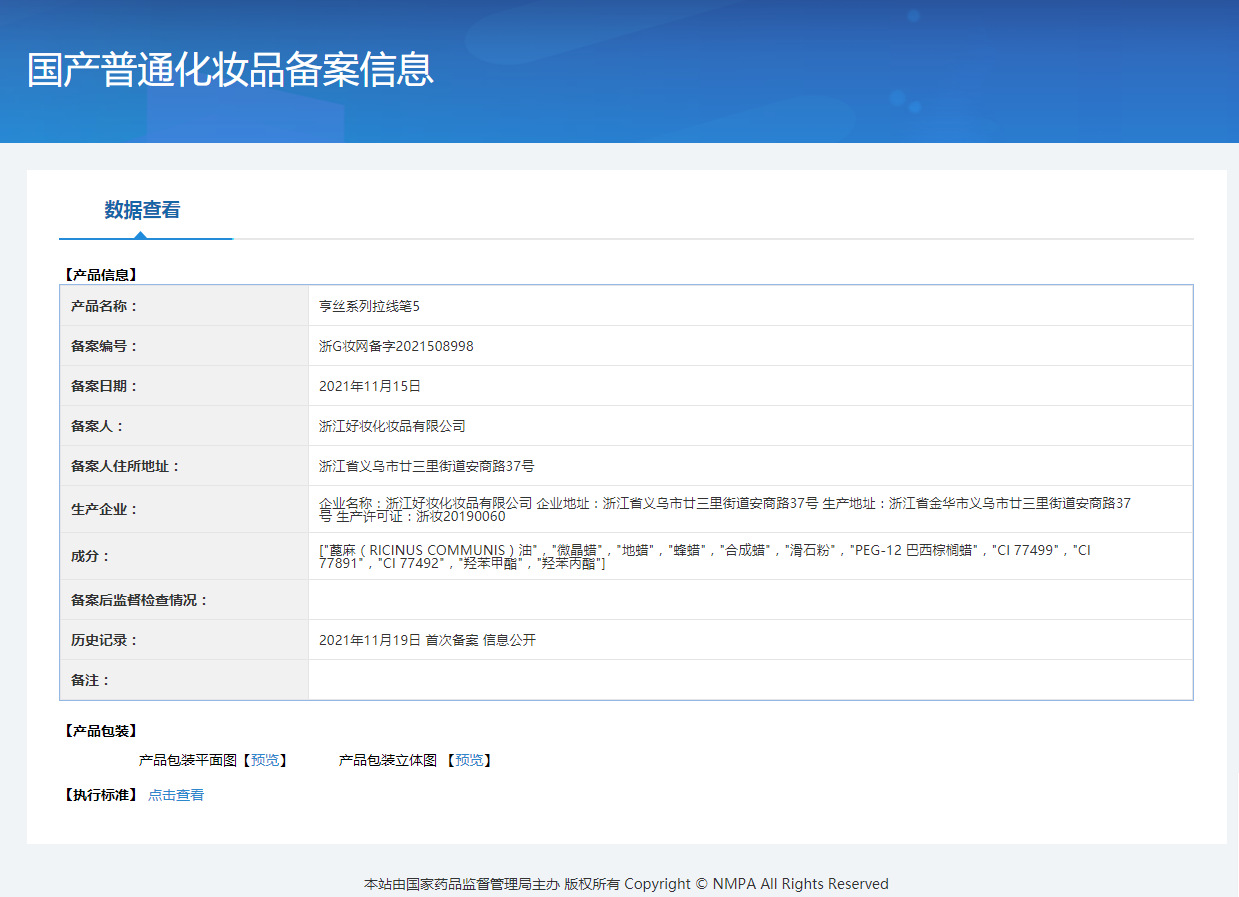Click the 【产品包装】 section heading
The image size is (1239, 897).
pos(100,731)
